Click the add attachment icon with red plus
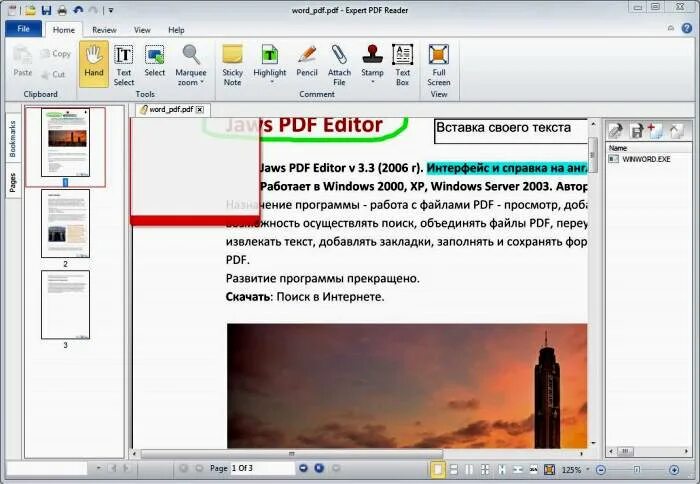This screenshot has height=484, width=700. [654, 130]
